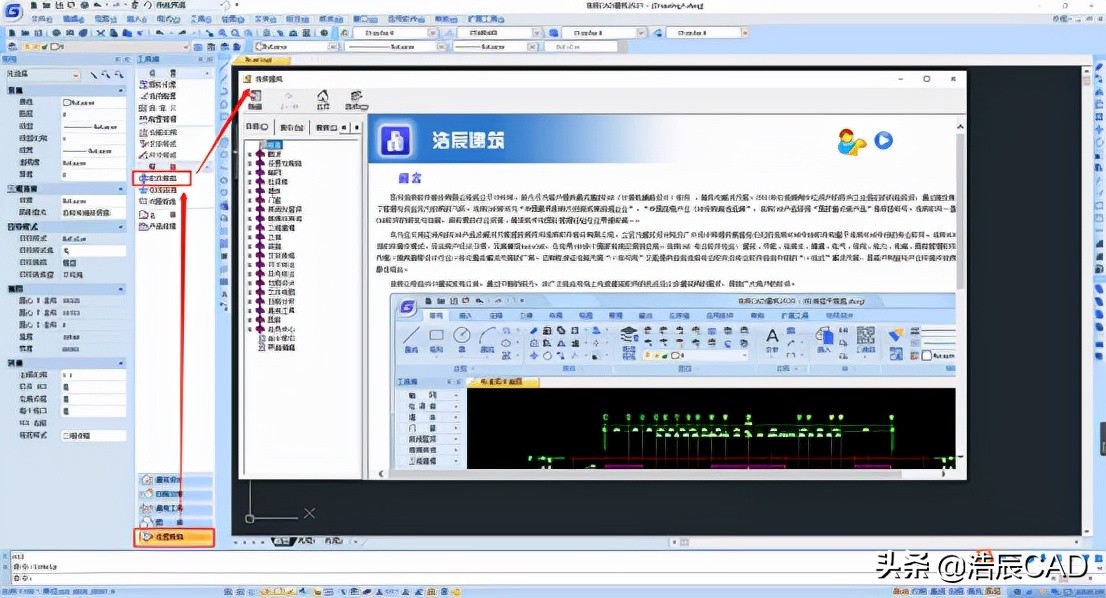Click the blue play video icon in help header

882,141
